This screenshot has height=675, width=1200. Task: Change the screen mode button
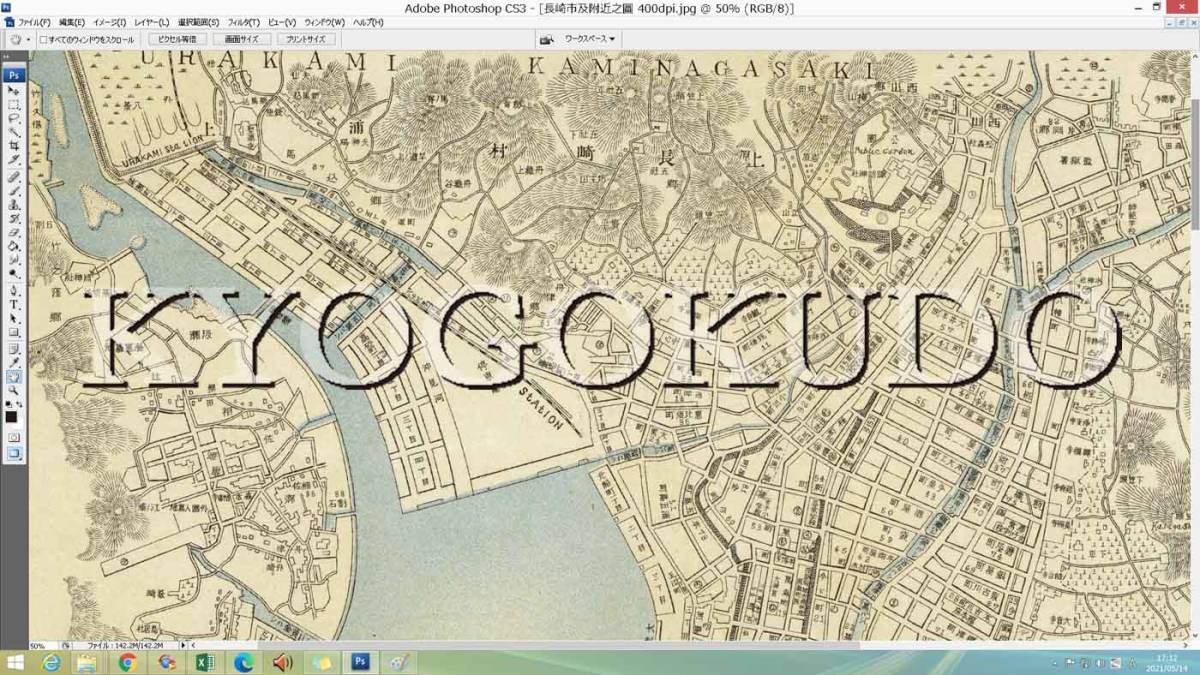(x=14, y=454)
